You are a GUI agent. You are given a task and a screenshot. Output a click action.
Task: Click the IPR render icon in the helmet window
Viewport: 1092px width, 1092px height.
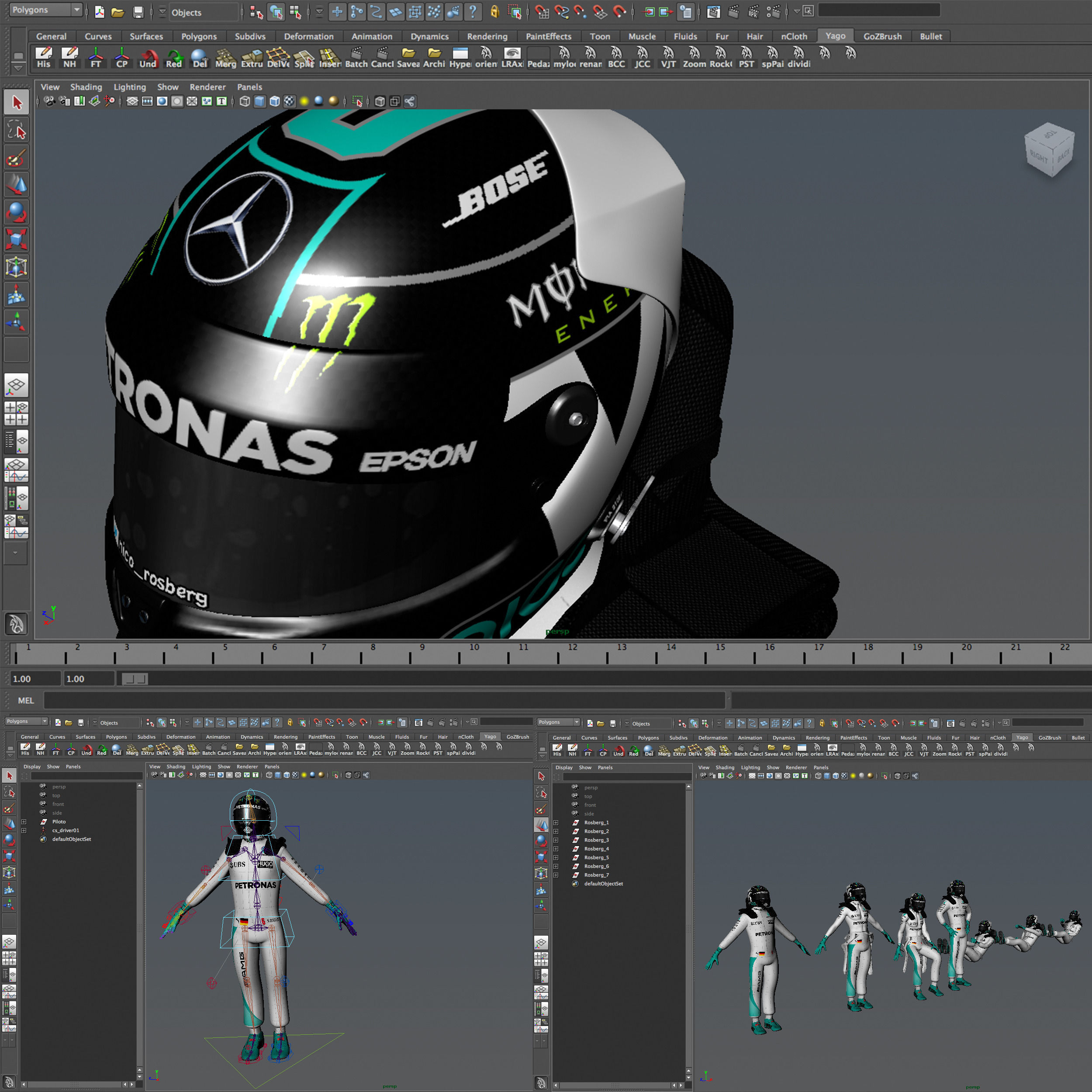pos(753,12)
